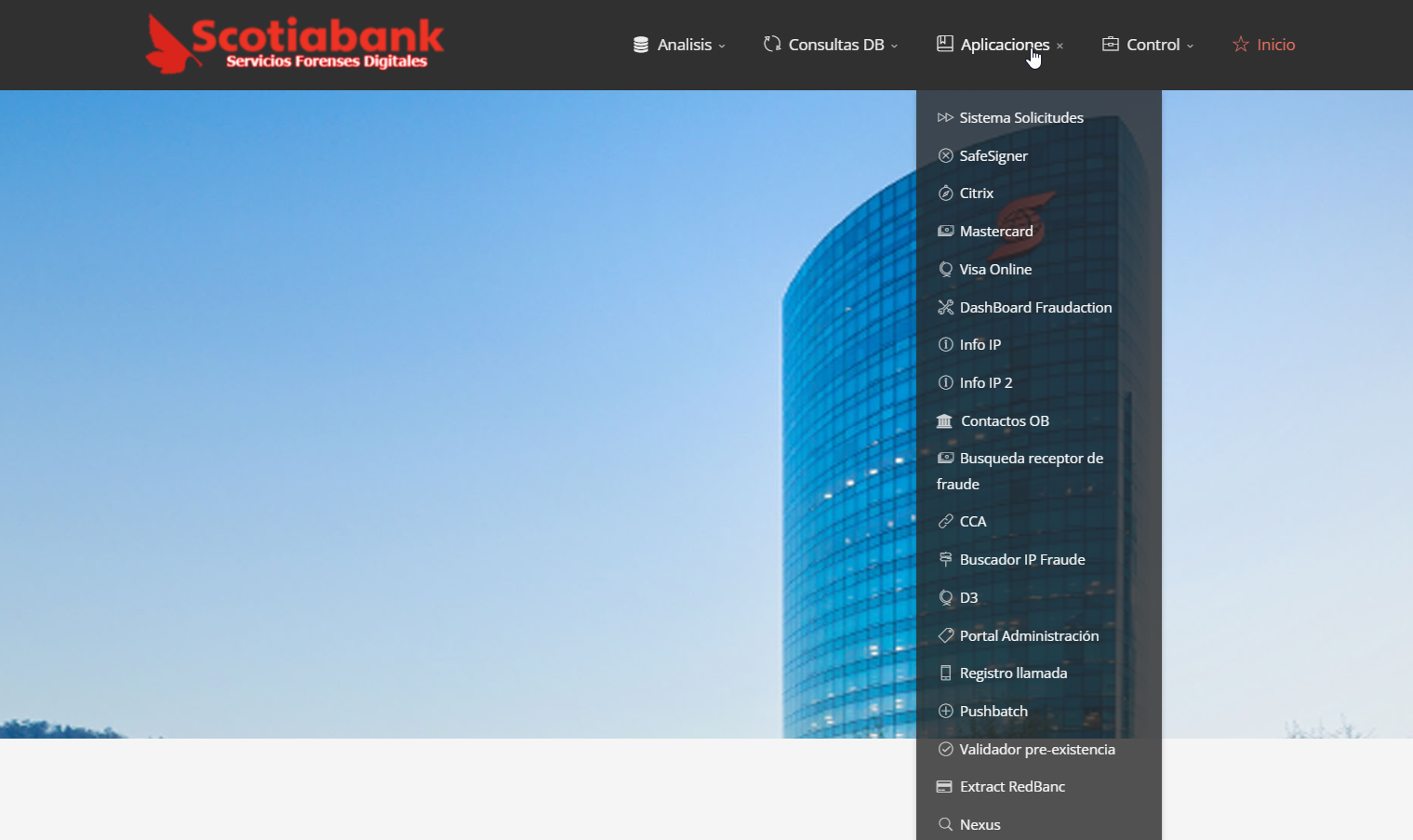
Task: Go to the Inicio page
Action: tap(1264, 45)
